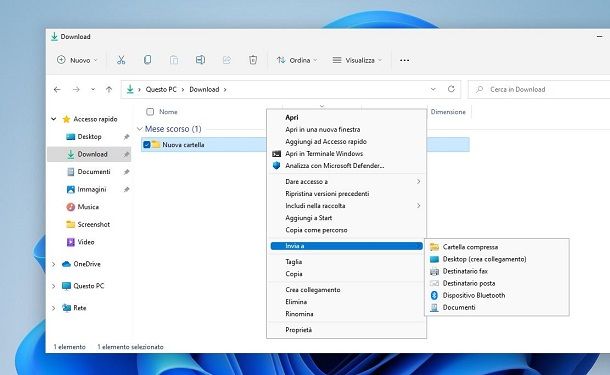Click the Copy icon in toolbar

tap(147, 60)
